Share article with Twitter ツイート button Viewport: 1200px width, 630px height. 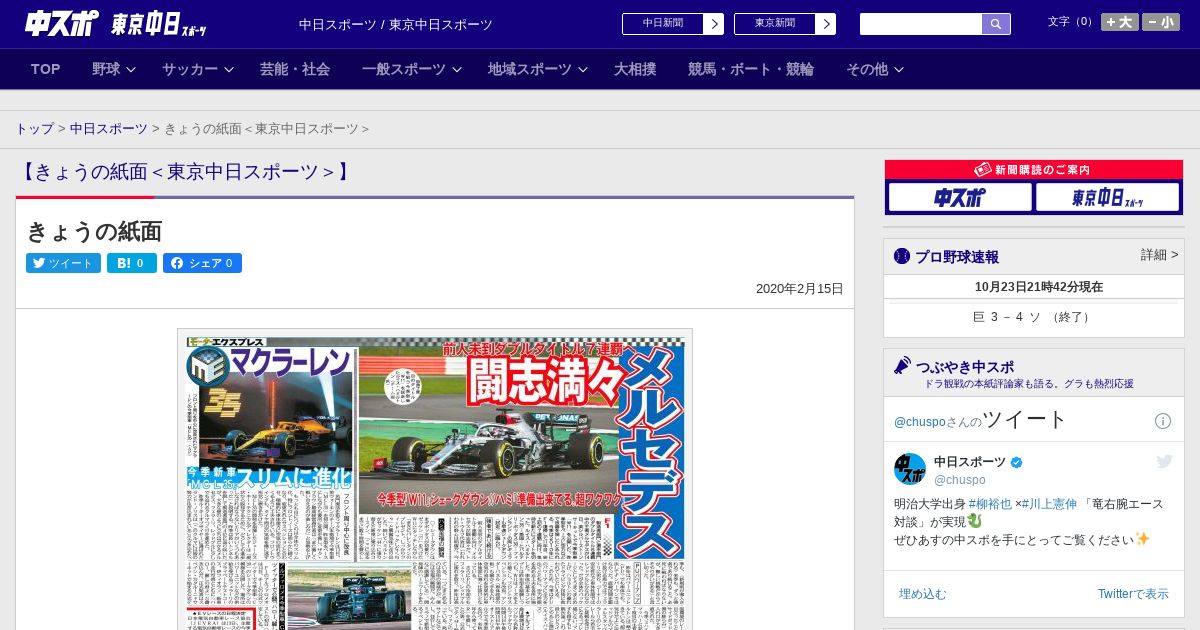click(63, 263)
